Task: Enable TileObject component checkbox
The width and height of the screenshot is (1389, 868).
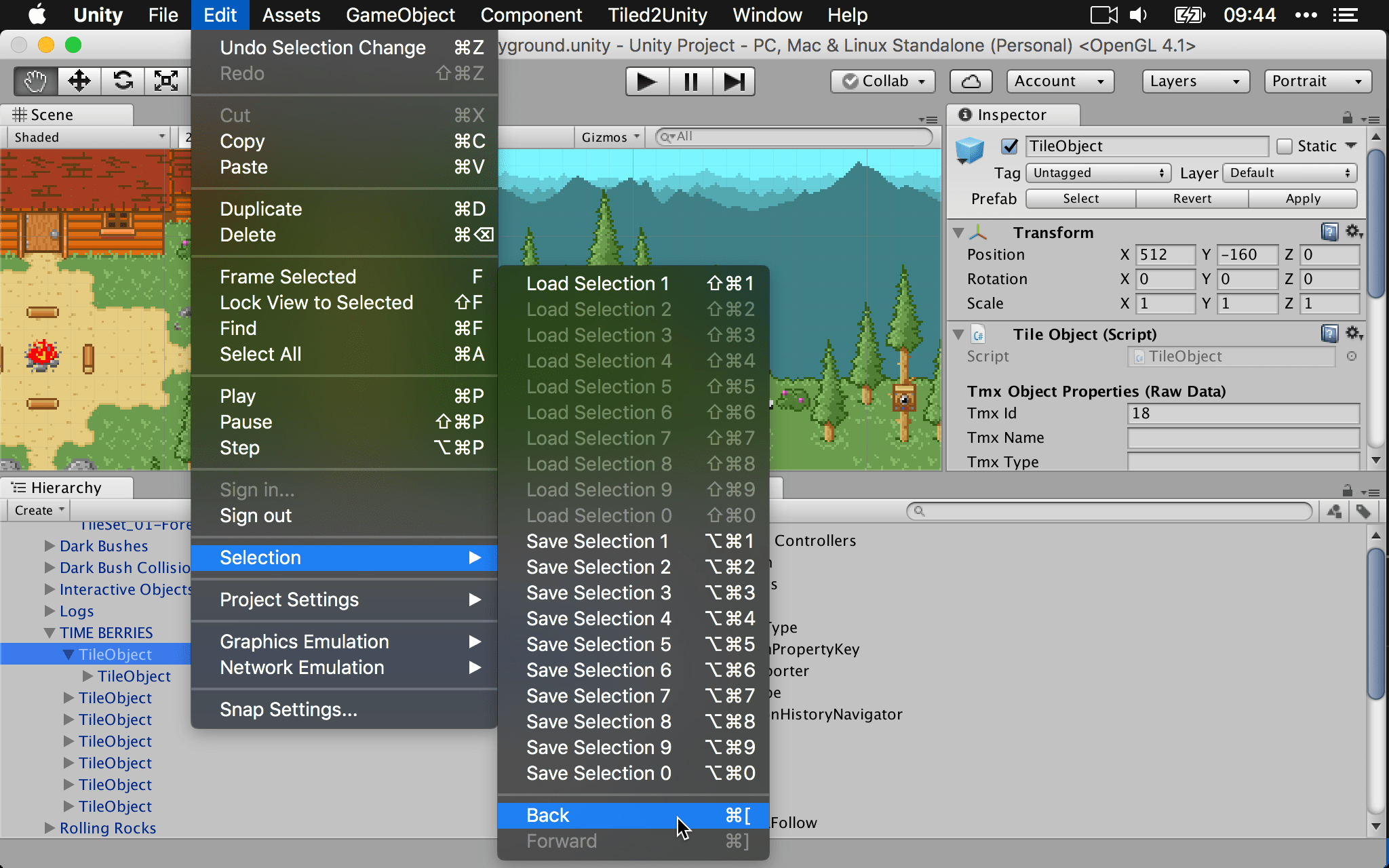Action: 1012,146
